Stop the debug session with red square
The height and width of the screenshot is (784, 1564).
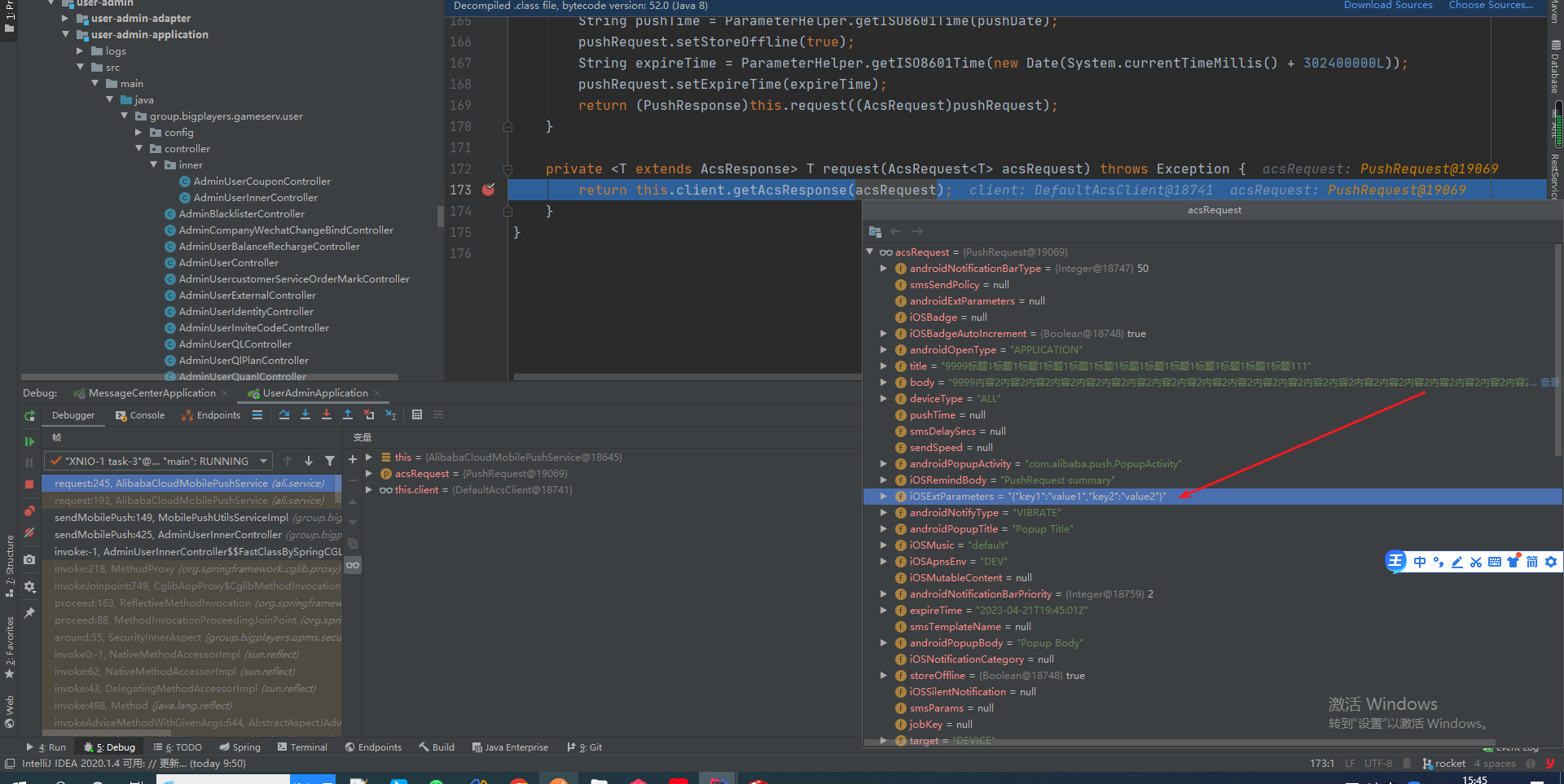click(x=29, y=484)
